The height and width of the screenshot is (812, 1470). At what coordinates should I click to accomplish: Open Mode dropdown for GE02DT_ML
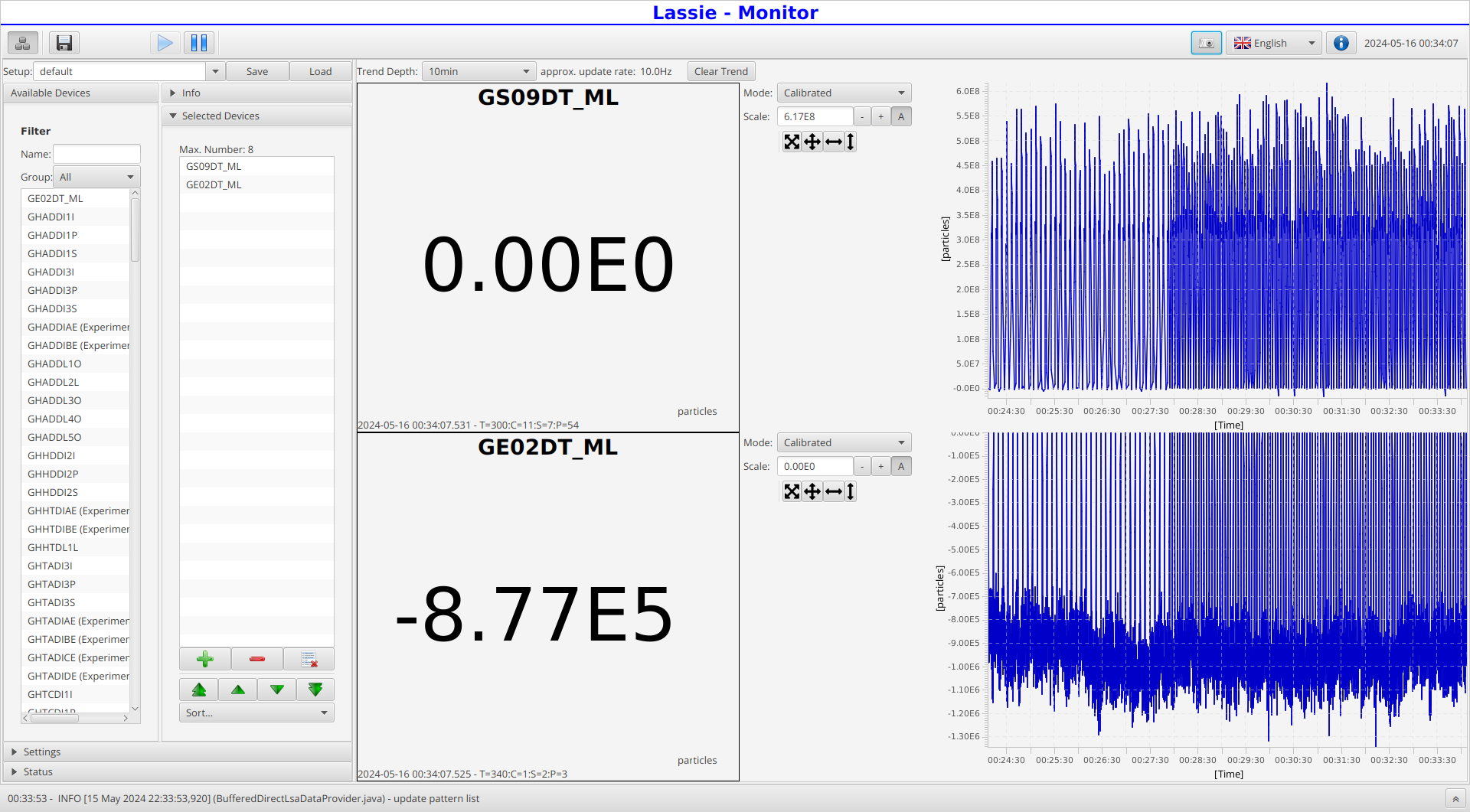coord(844,442)
